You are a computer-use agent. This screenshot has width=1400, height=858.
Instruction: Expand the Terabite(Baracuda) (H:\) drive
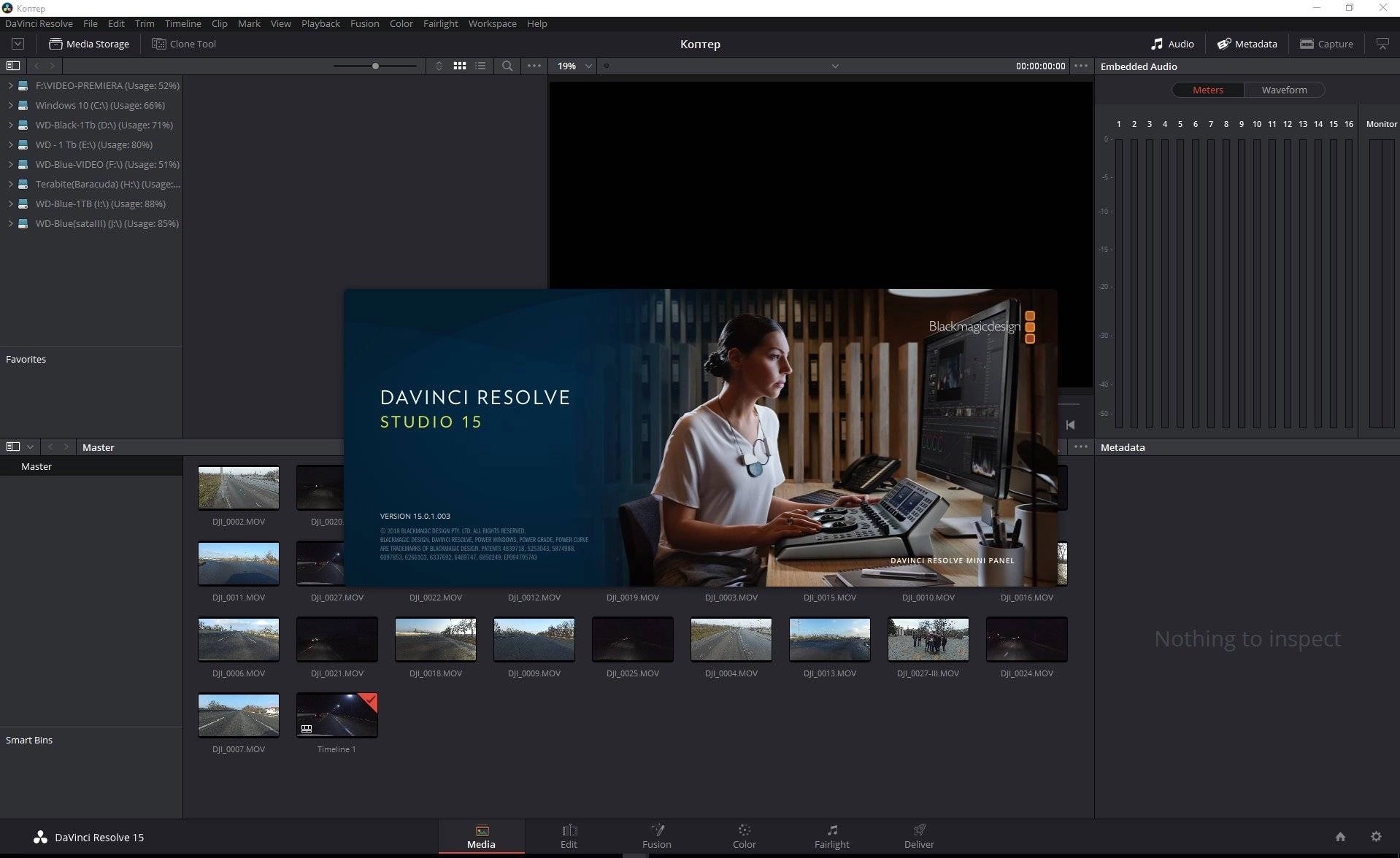coord(10,184)
